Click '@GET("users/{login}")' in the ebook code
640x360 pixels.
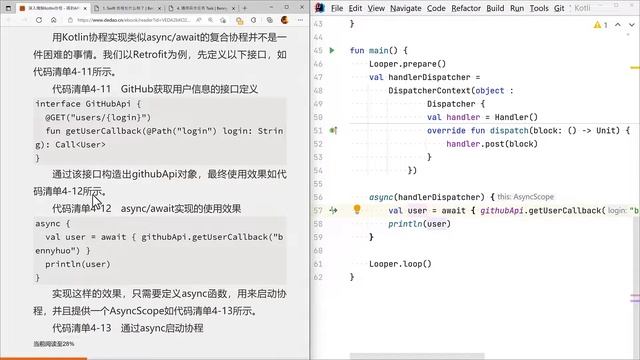tap(98, 118)
